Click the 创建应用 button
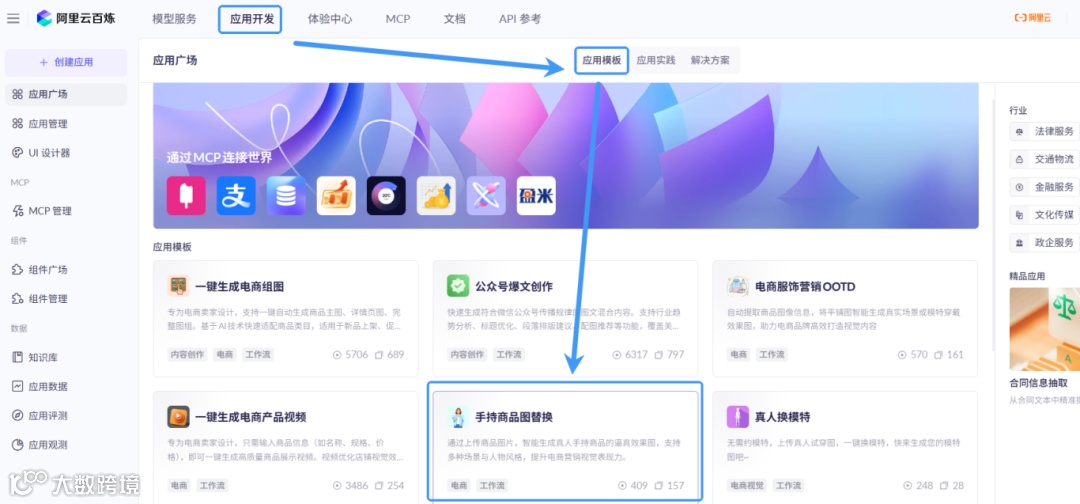1080x504 pixels. coord(66,62)
